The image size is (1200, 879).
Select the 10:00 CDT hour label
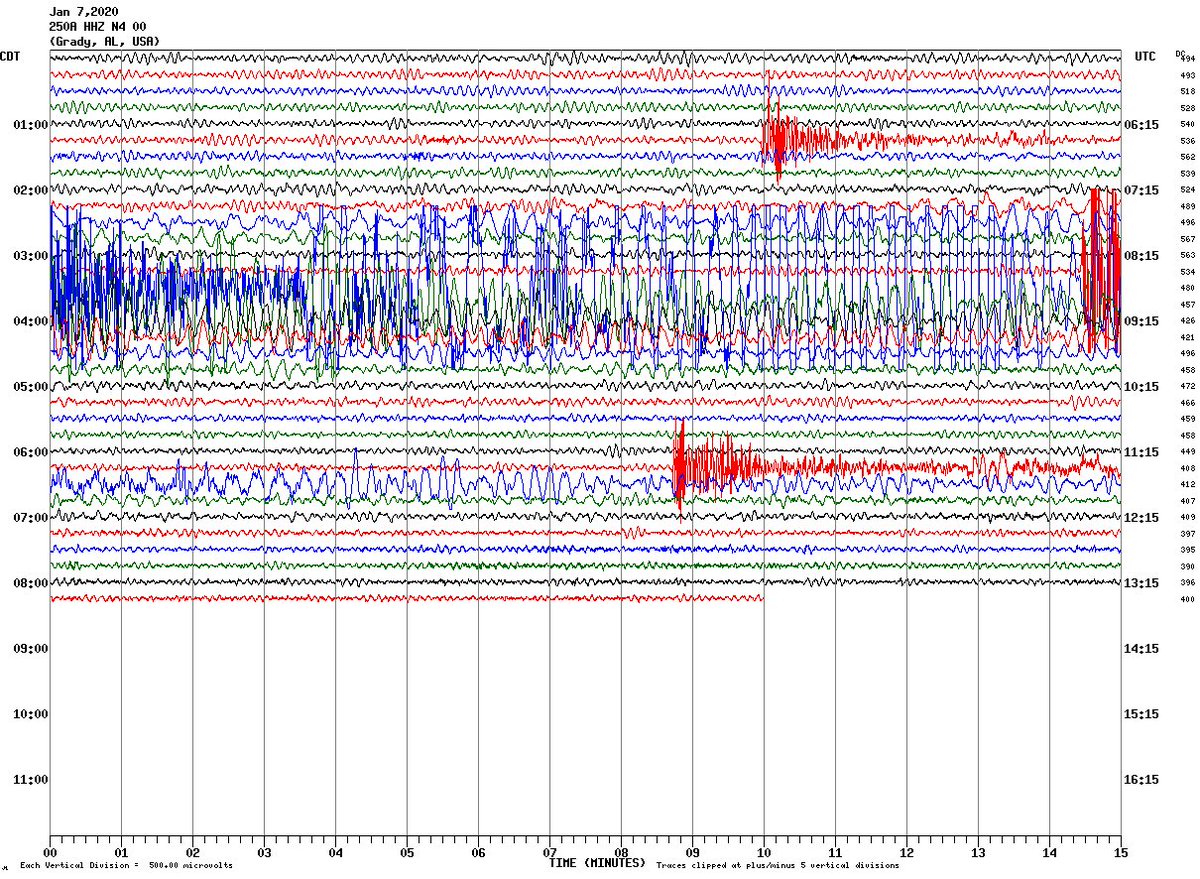30,714
